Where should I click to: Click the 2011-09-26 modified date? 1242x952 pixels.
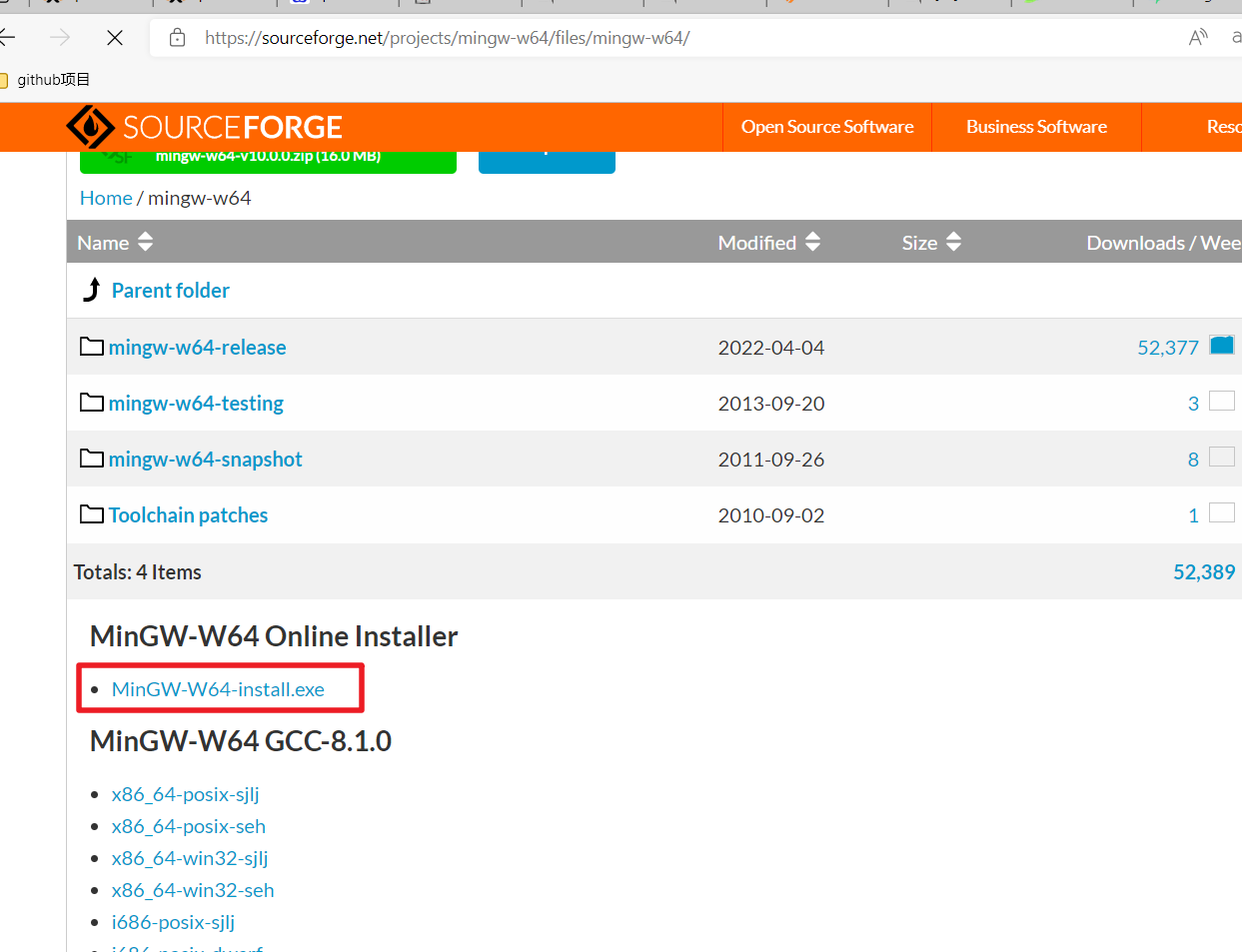(x=771, y=460)
